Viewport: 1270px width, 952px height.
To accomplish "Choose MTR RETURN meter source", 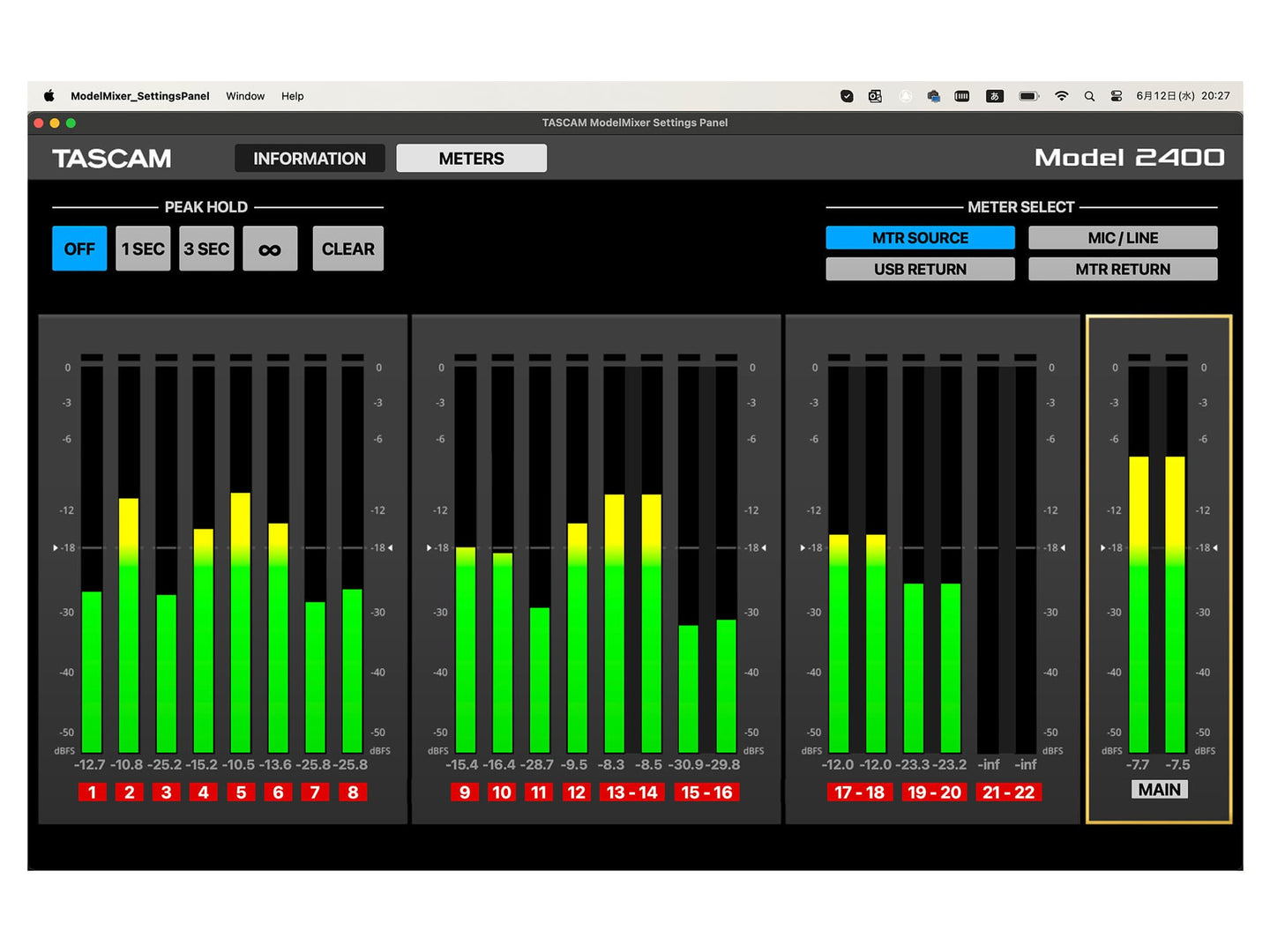I will (1123, 270).
